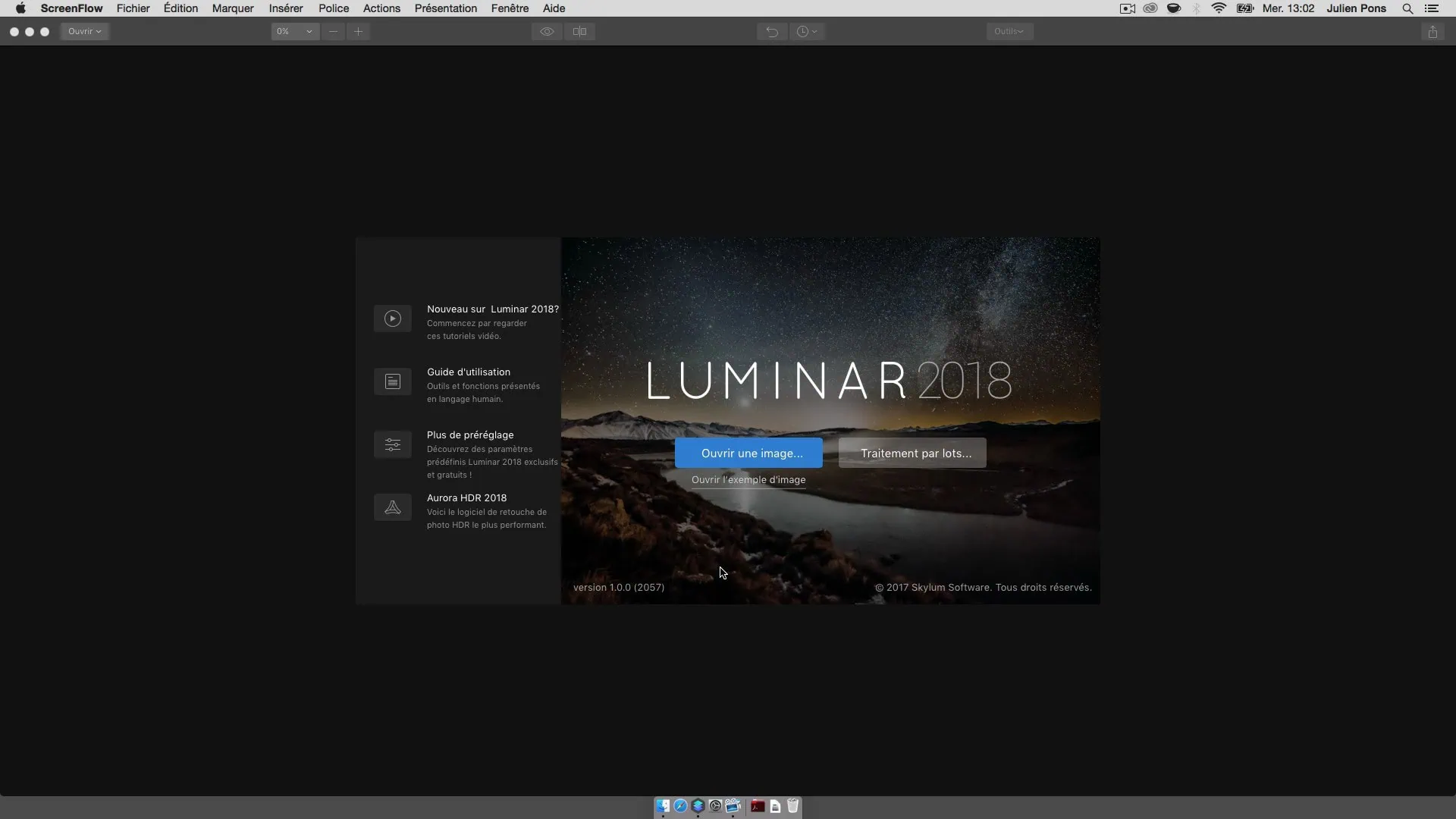The height and width of the screenshot is (819, 1456).
Task: Click the Aurora HDR 2018 triangle icon
Action: pos(392,507)
